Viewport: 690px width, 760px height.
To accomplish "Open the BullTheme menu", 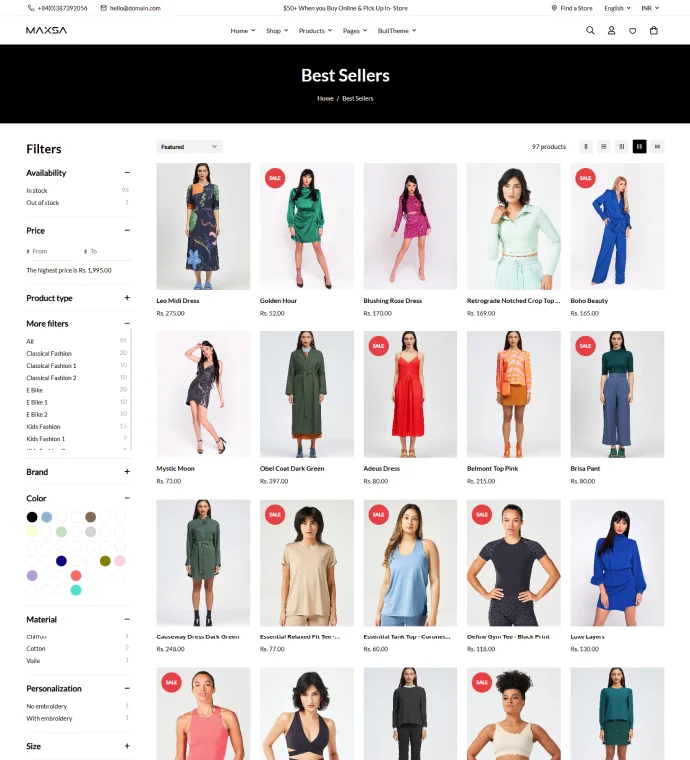I will tap(397, 31).
